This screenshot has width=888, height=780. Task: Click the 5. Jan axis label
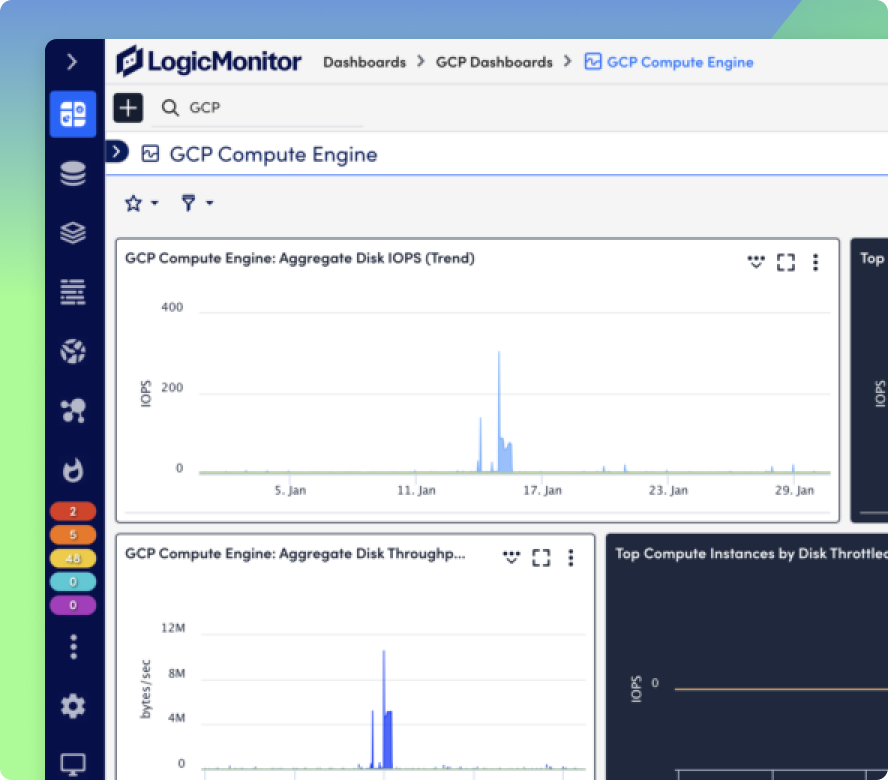coord(290,490)
